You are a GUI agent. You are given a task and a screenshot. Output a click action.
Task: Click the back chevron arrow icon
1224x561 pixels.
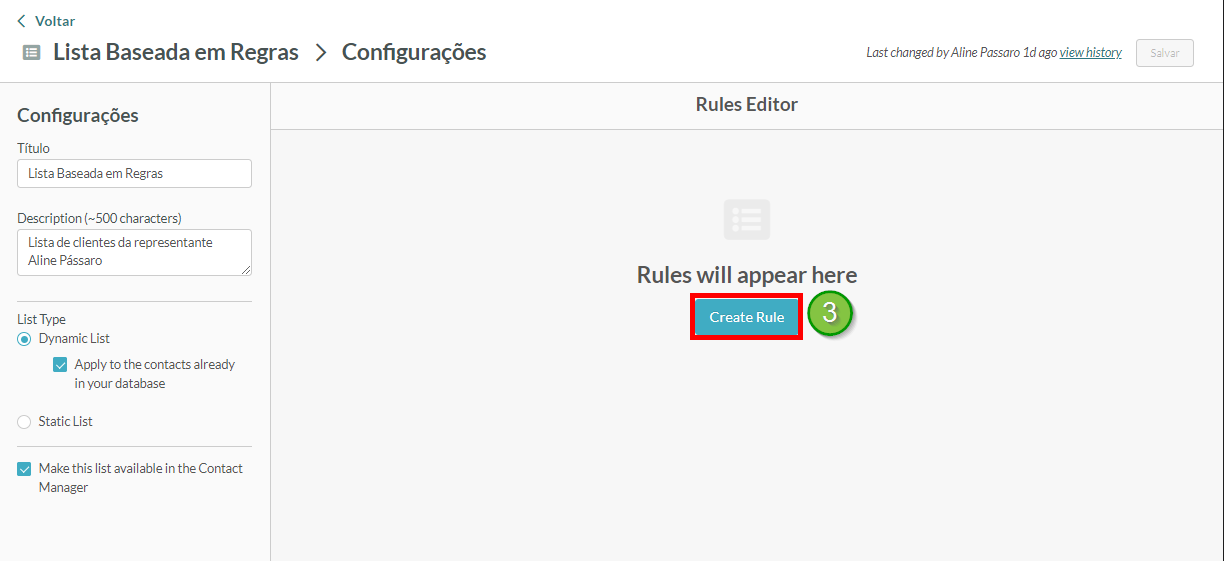[22, 21]
